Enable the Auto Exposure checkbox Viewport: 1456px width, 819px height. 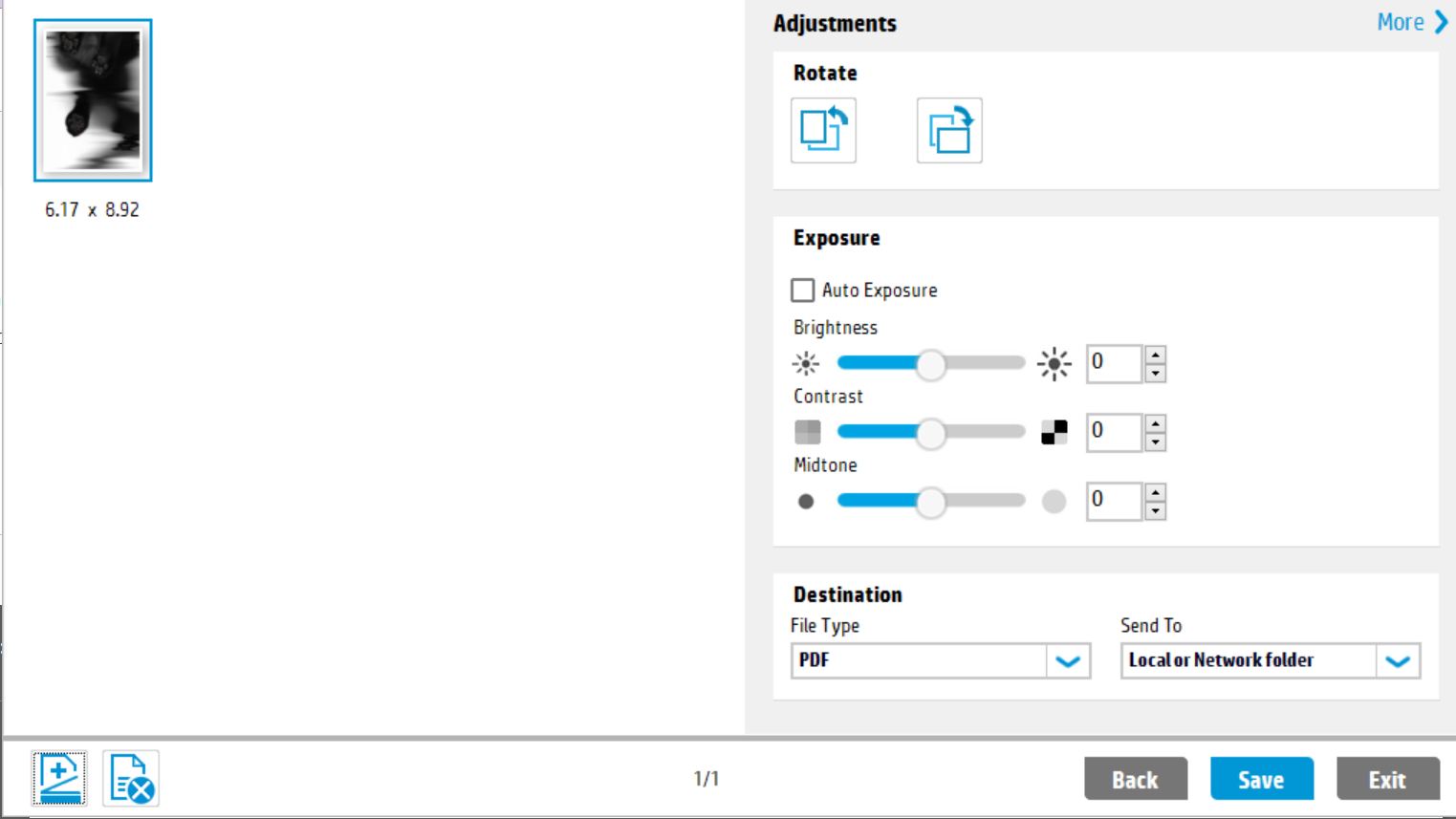[803, 291]
